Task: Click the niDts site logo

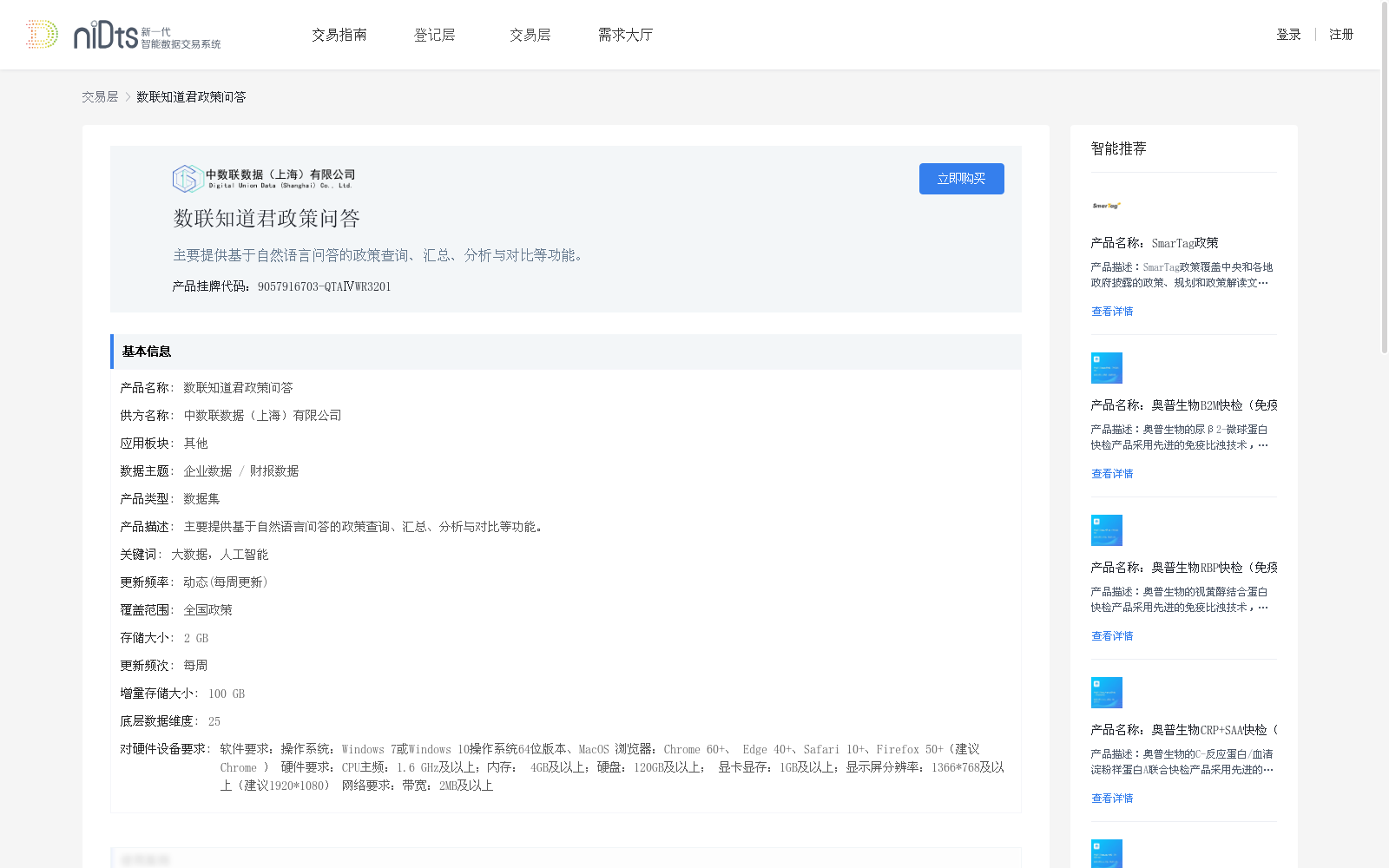Action: (x=122, y=35)
